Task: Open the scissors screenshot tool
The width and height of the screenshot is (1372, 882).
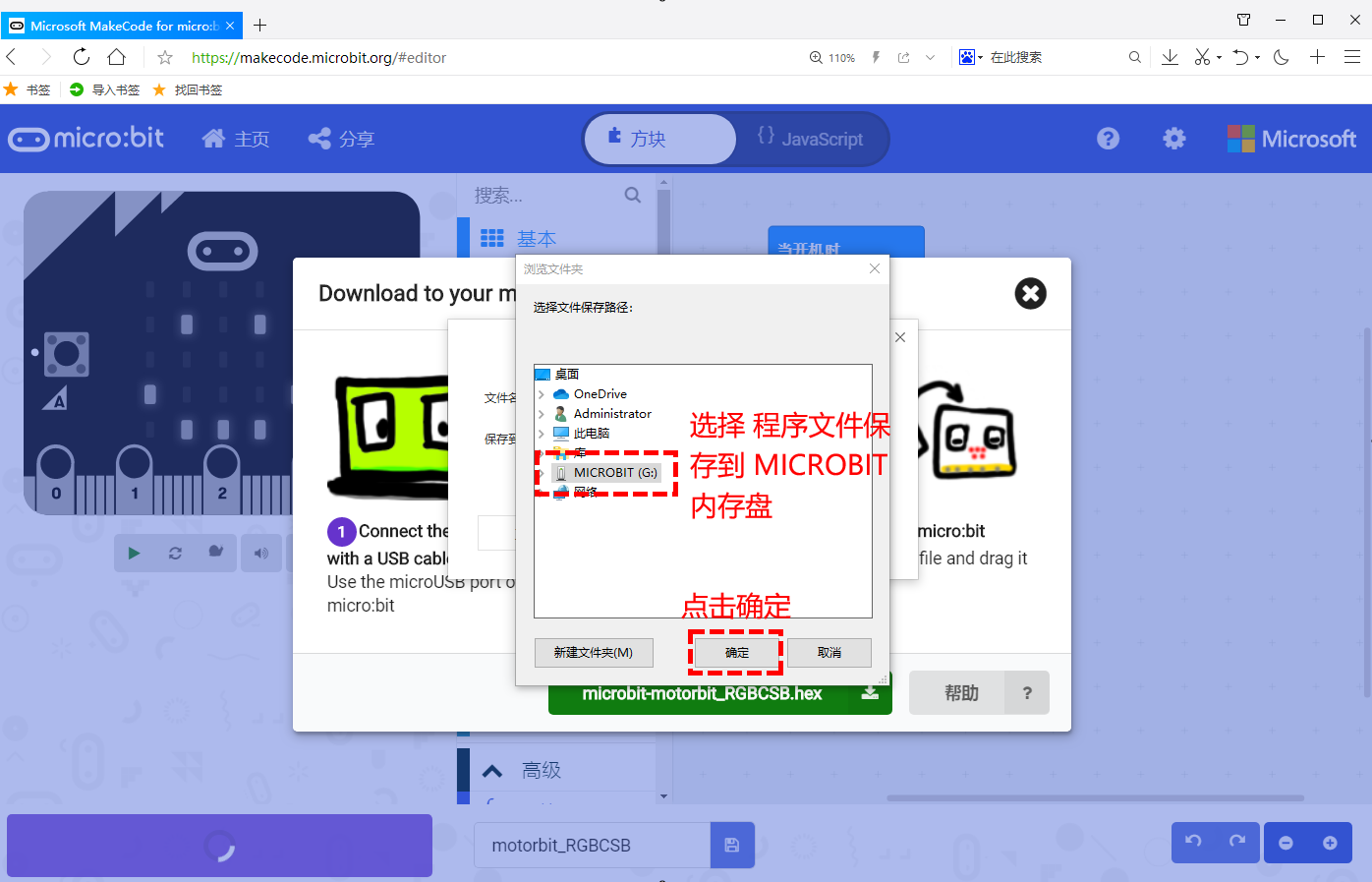Action: pyautogui.click(x=1202, y=57)
